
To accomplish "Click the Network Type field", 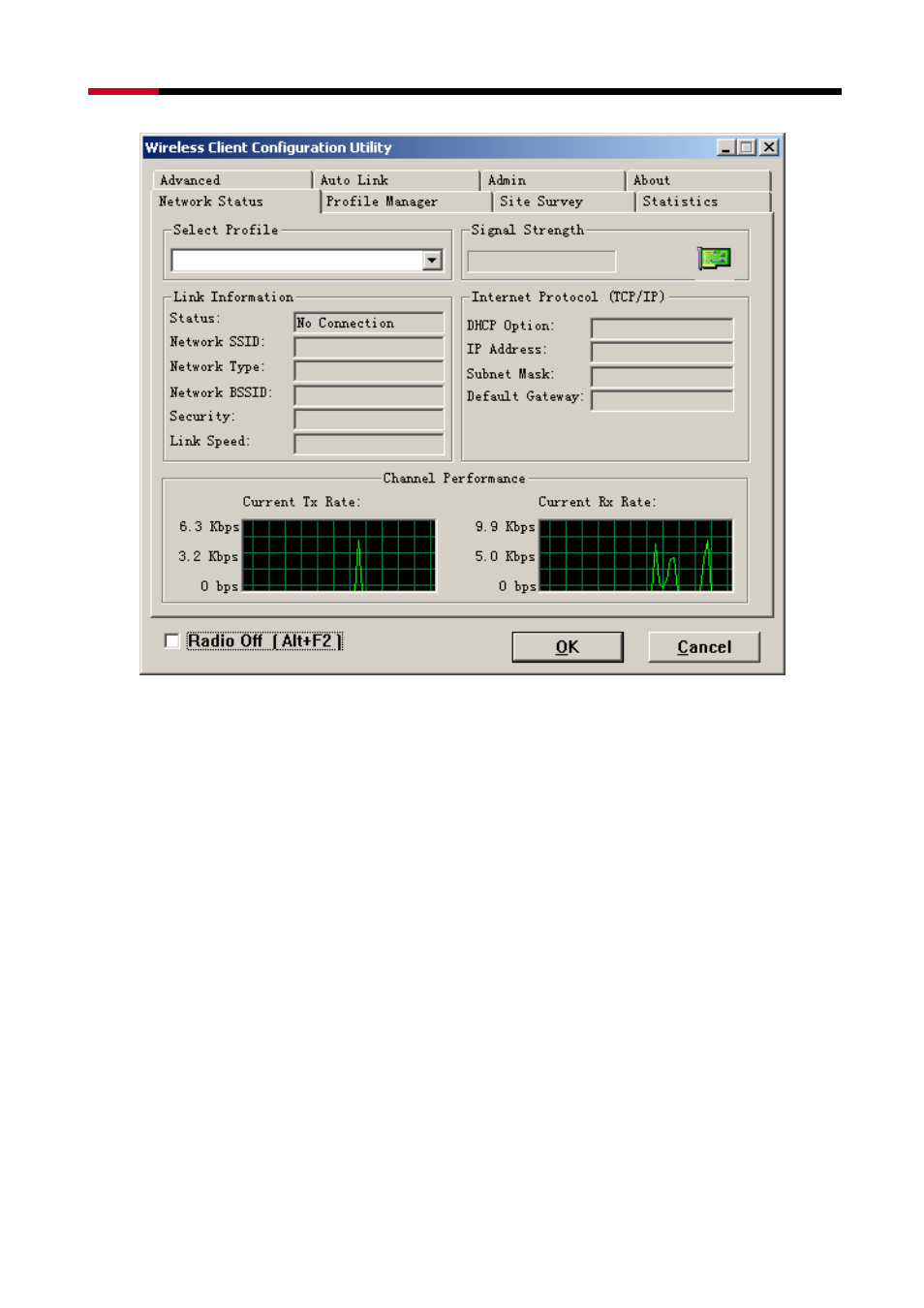I will [x=369, y=371].
